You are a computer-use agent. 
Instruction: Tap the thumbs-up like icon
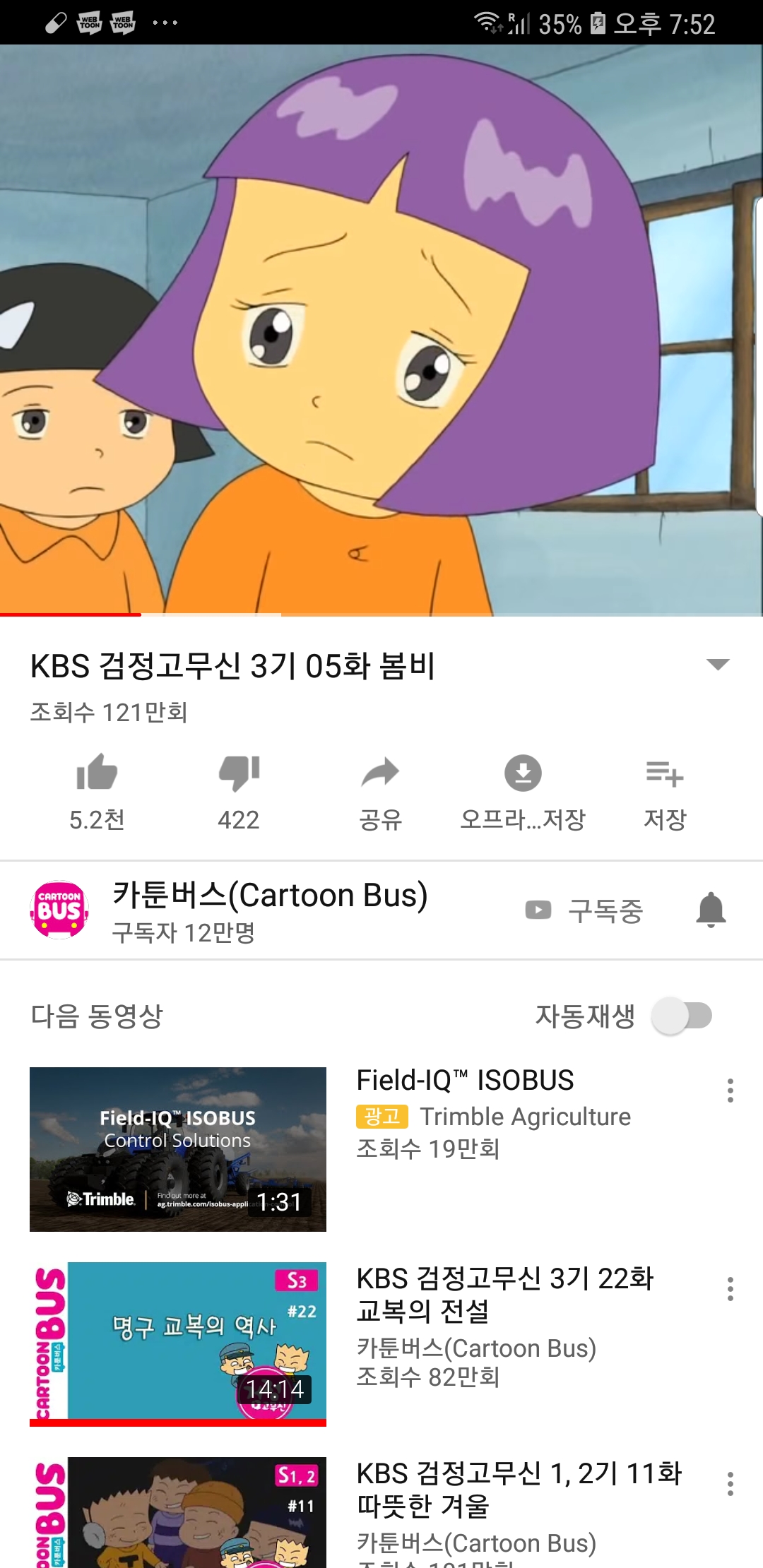(x=97, y=772)
